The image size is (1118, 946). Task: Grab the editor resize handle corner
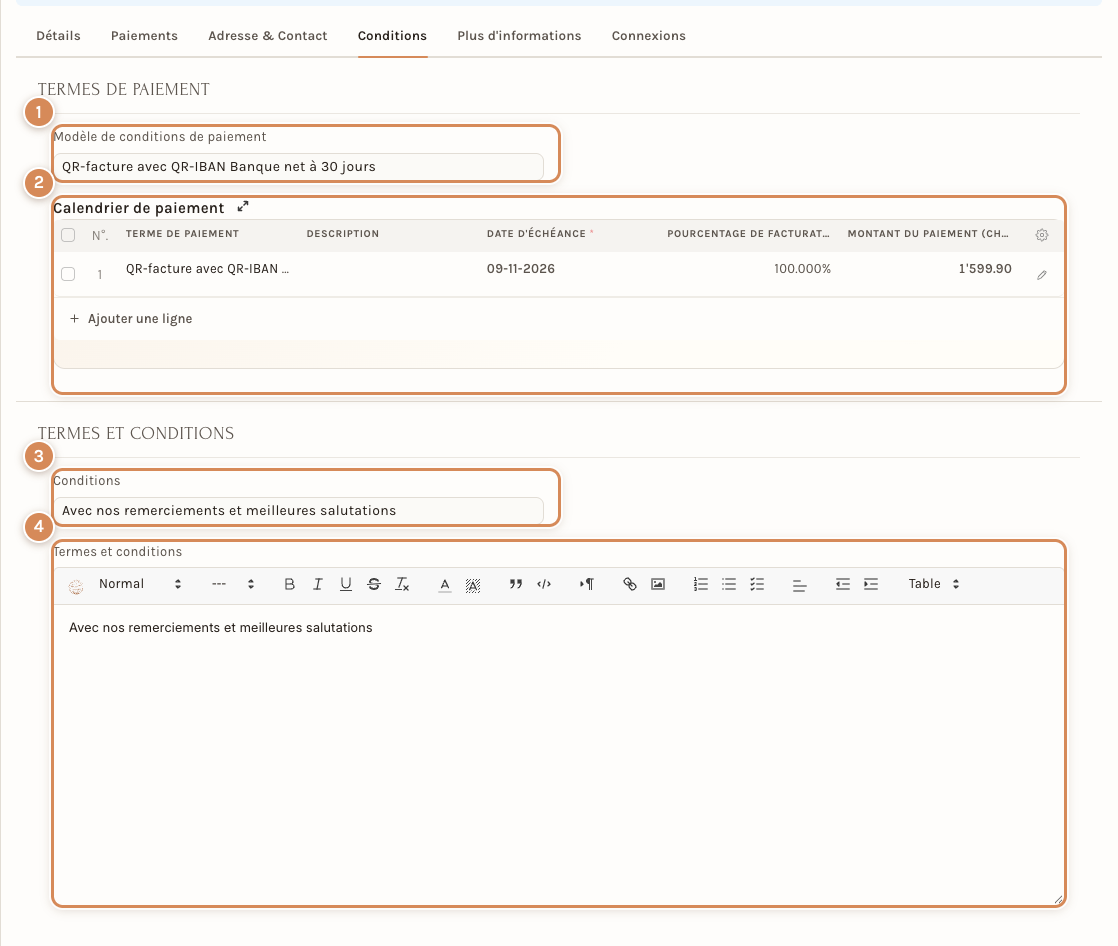pos(1059,900)
